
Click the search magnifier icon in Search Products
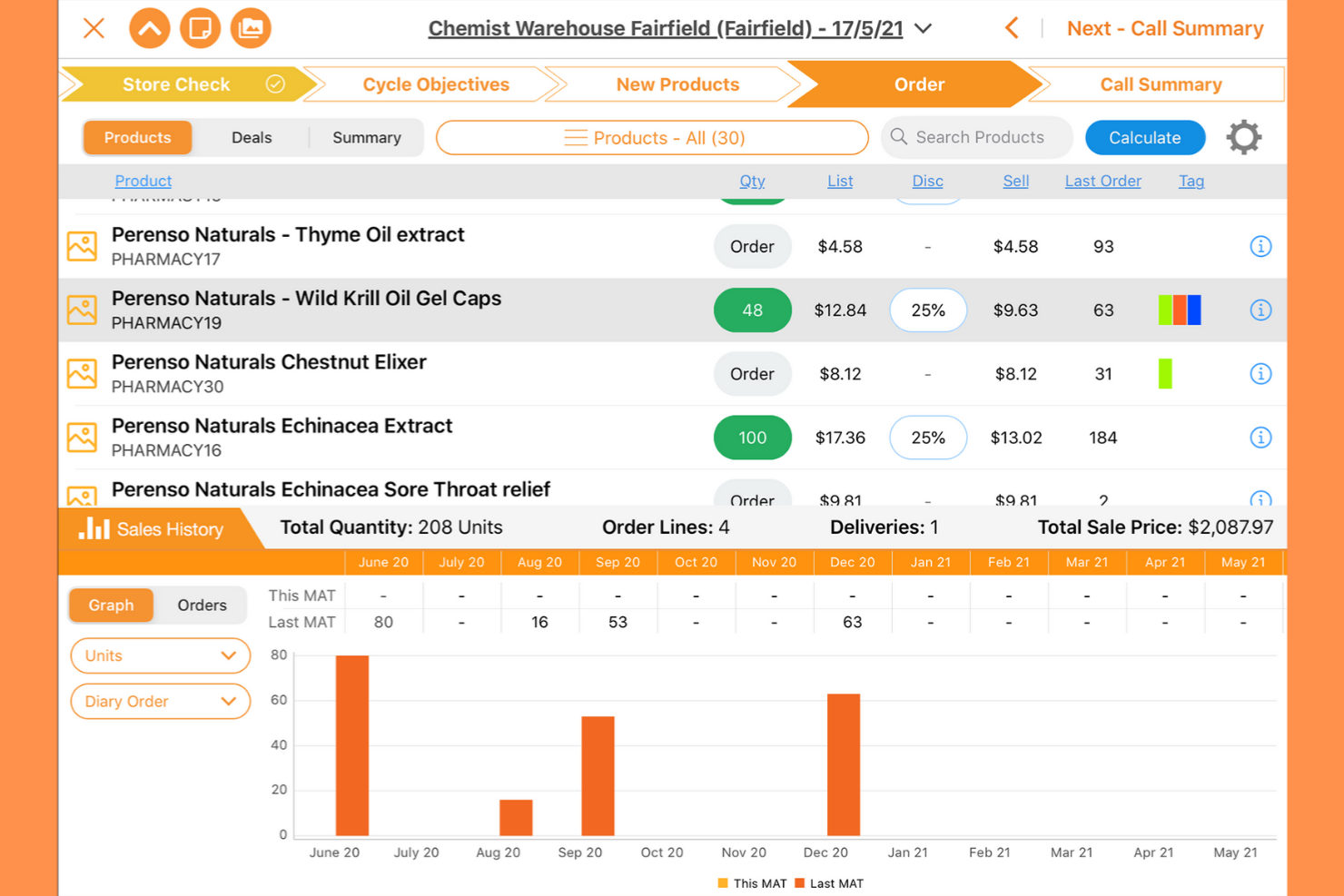(899, 137)
